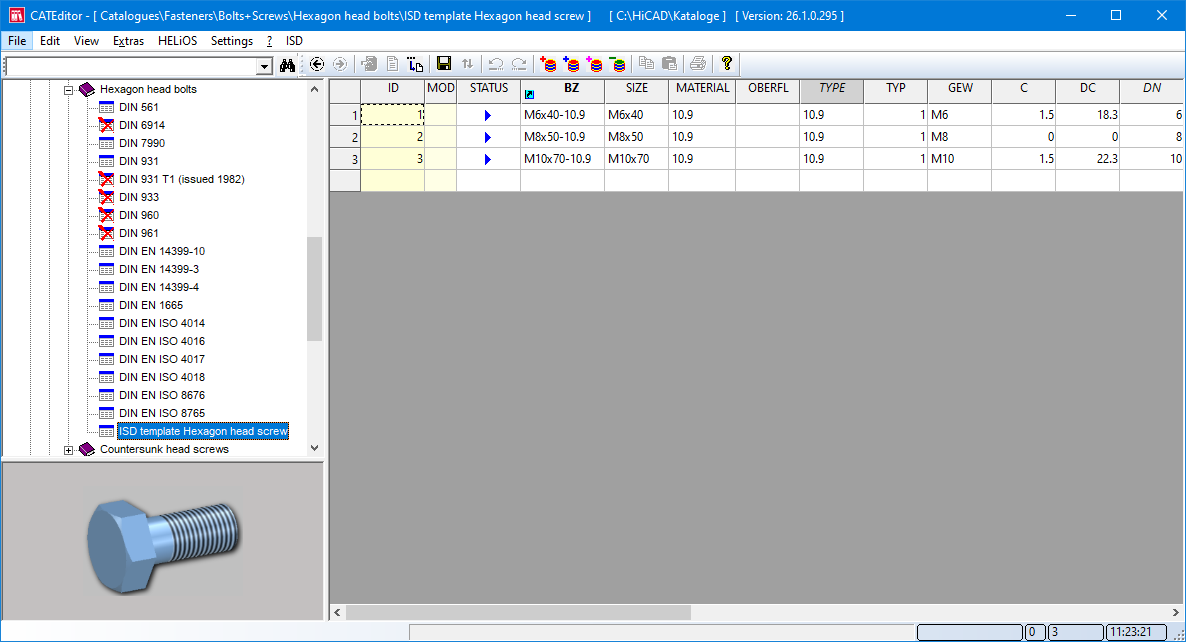The height and width of the screenshot is (642, 1186).
Task: Click the blank page toolbar icon
Action: [x=393, y=64]
